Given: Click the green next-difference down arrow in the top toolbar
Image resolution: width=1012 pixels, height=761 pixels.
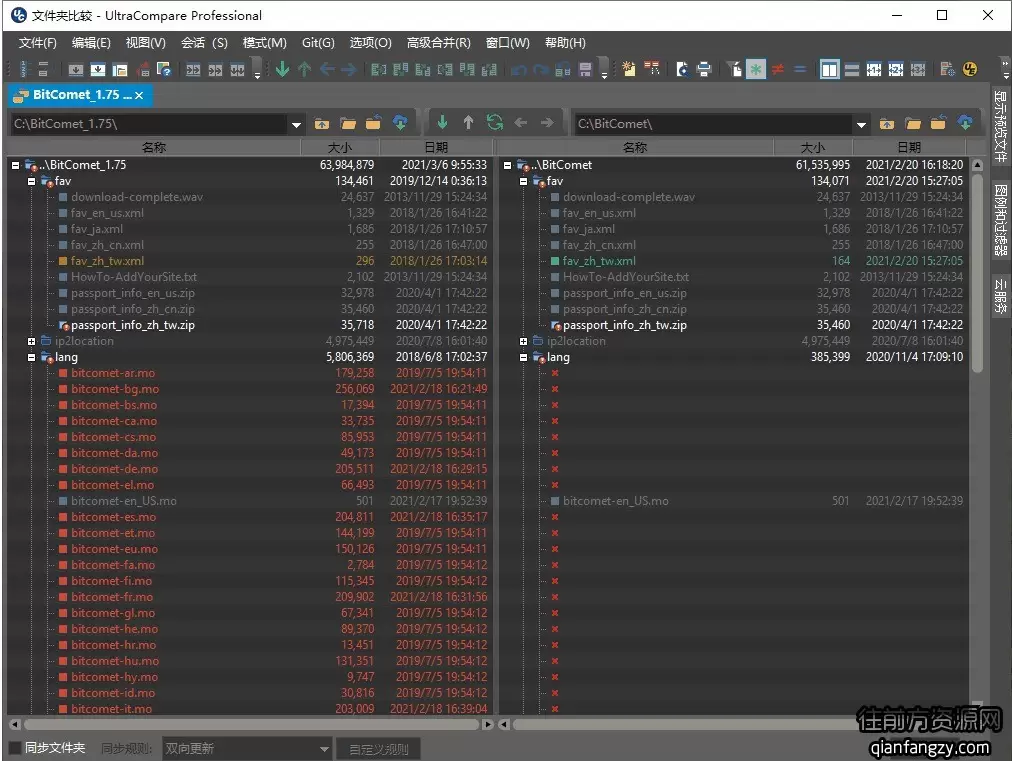Looking at the screenshot, I should [x=282, y=69].
